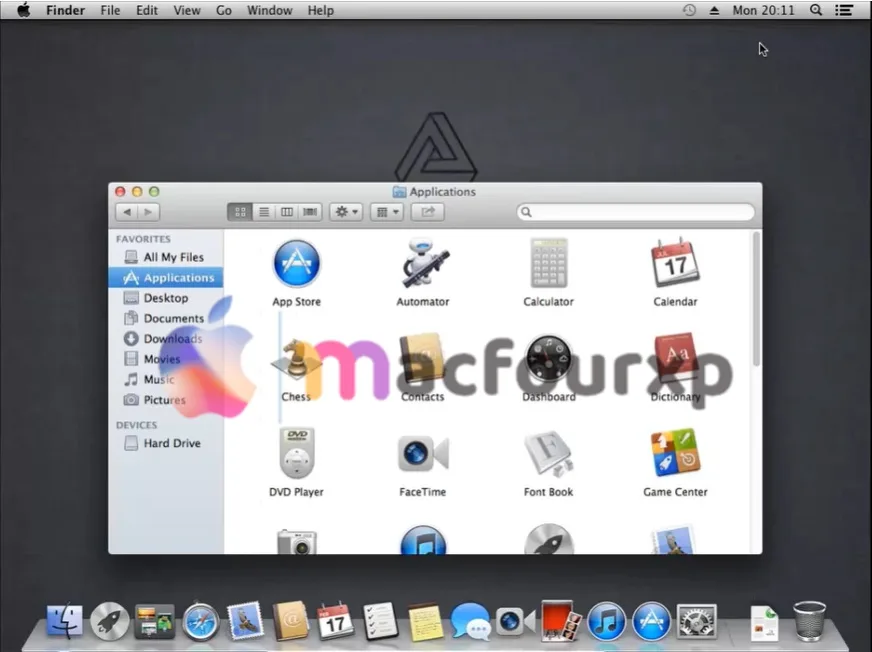Select the FaceTime app in Applications window

click(x=423, y=453)
